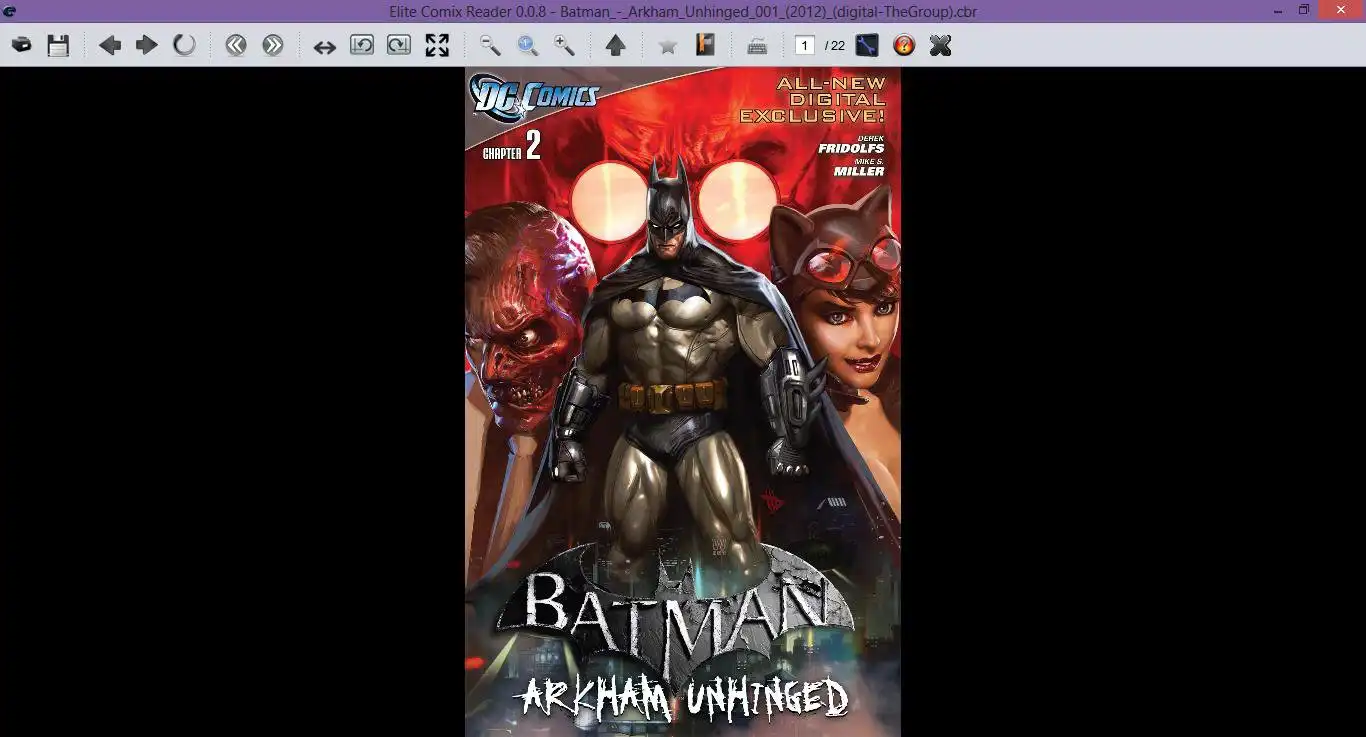Add a bookmark using the star icon
Screen dimensions: 1366x737
tap(668, 46)
